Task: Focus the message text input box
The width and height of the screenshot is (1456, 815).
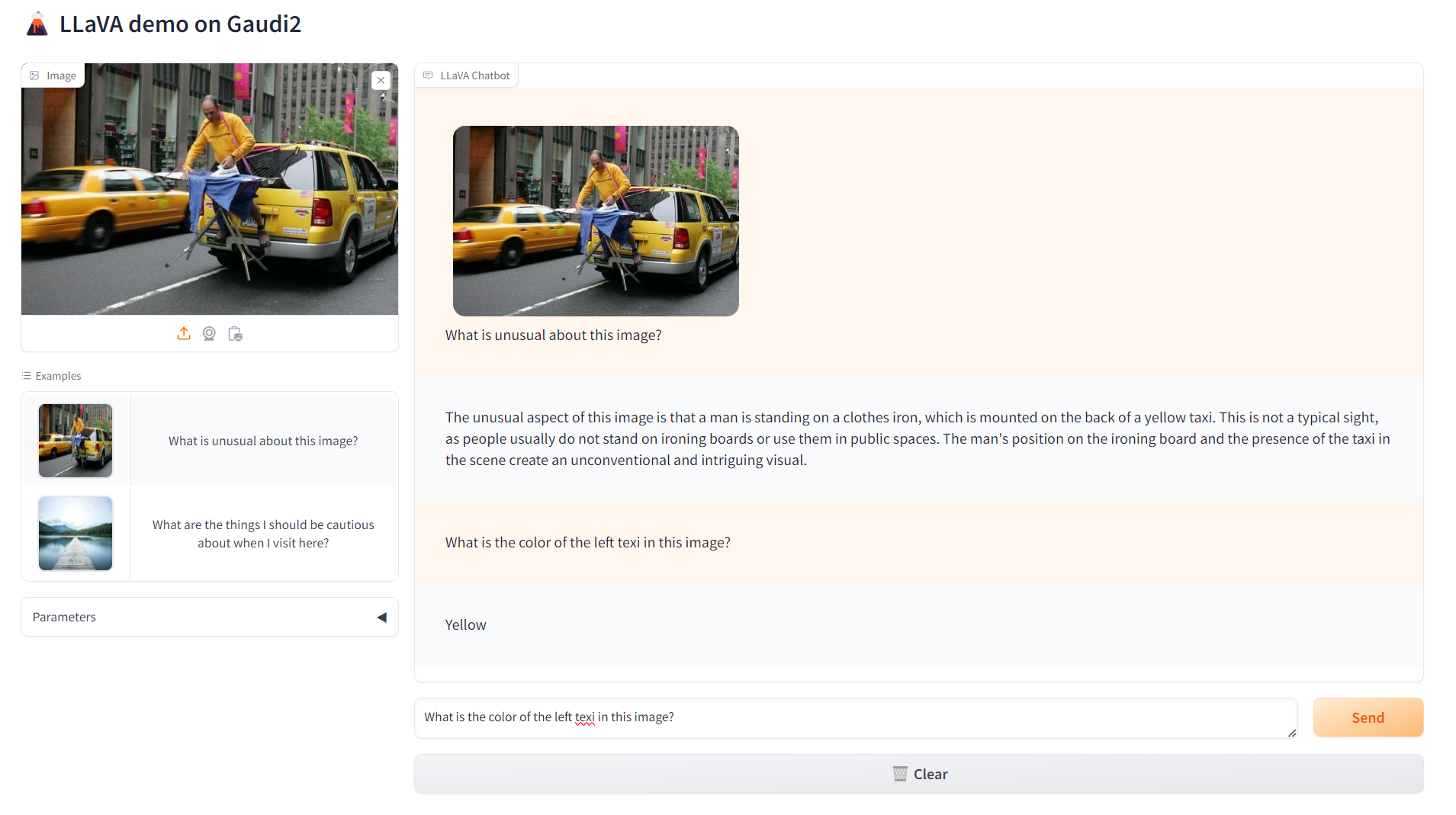Action: pos(854,717)
